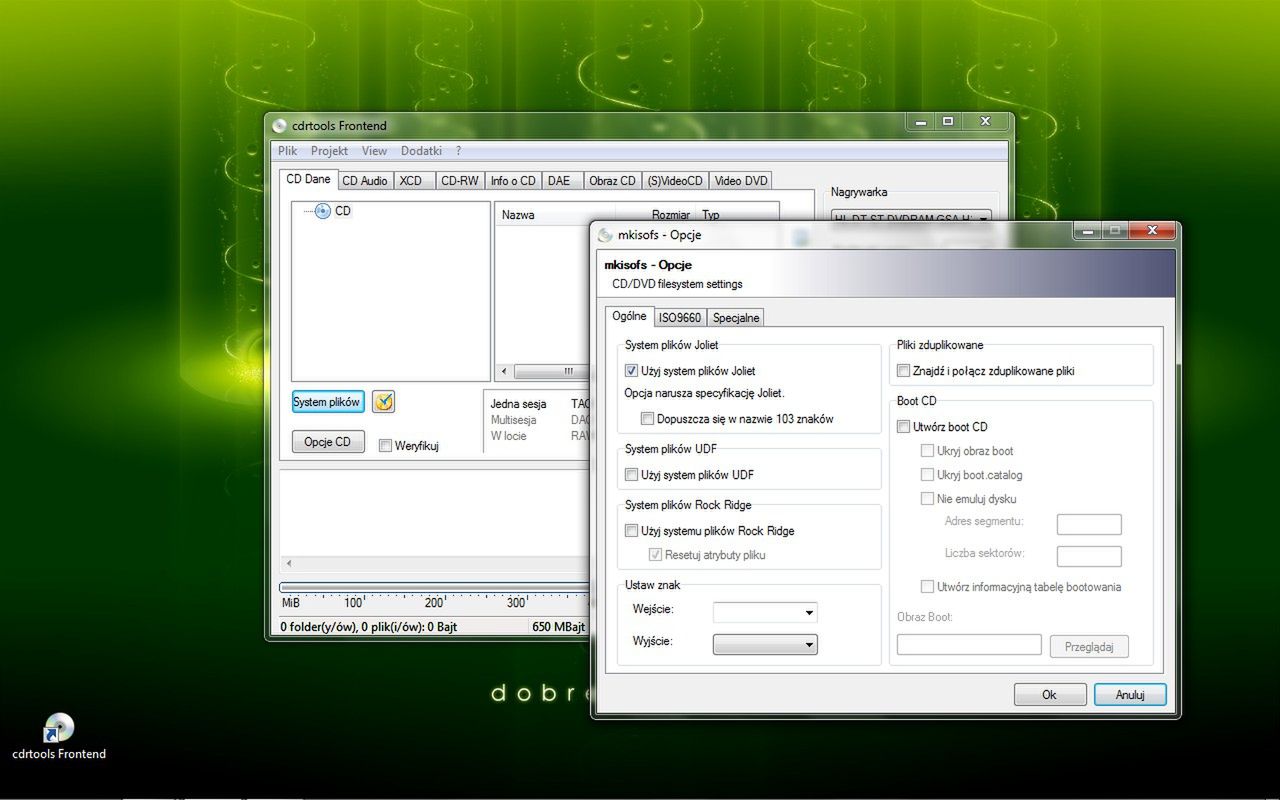Open the Projekt menu

tap(329, 151)
